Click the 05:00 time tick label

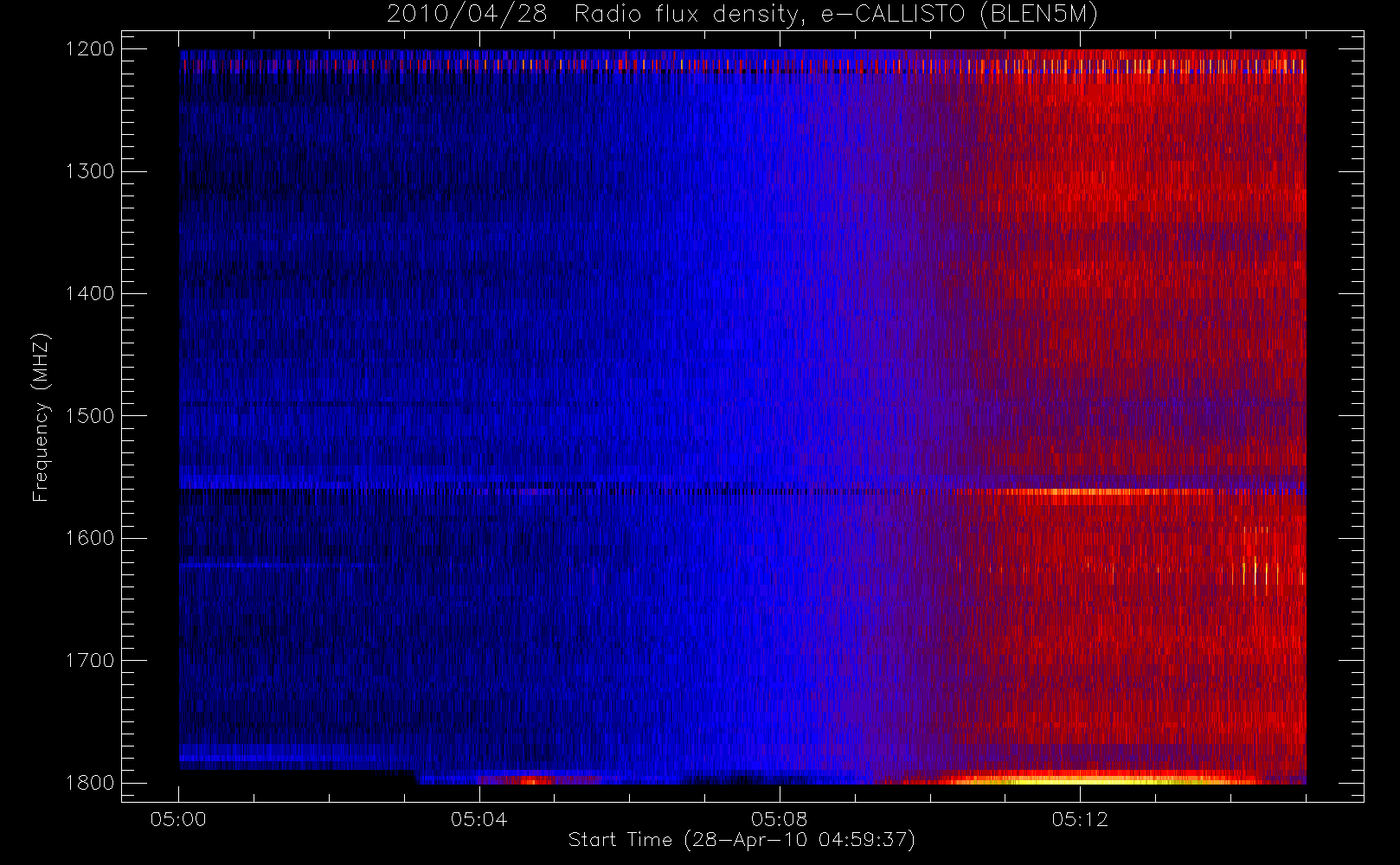[x=178, y=819]
